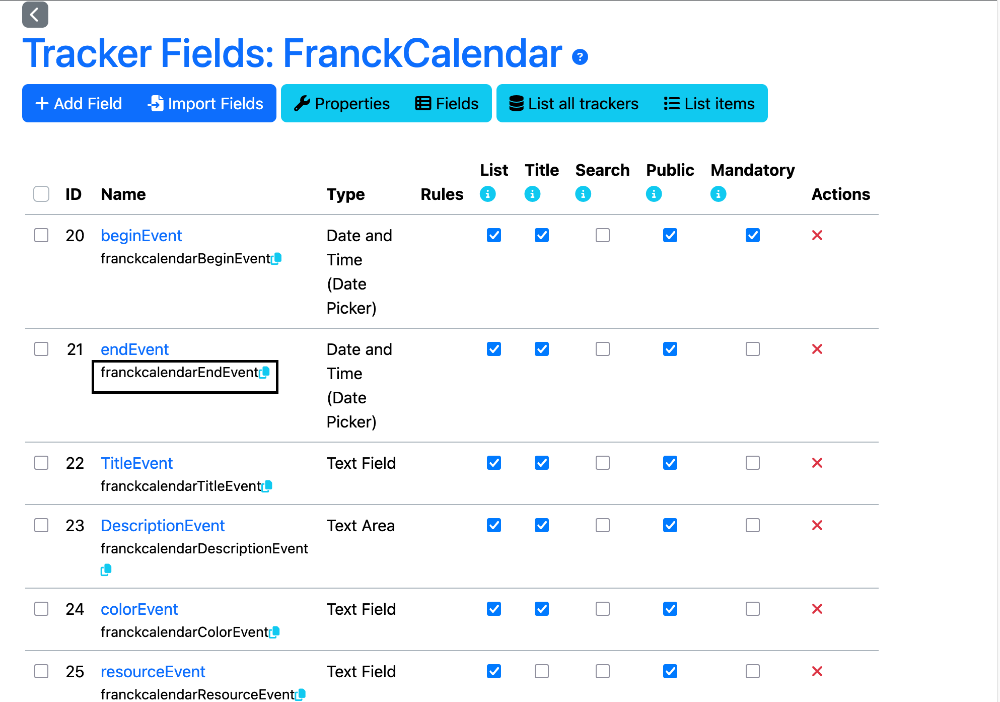Check Title checkbox for resourceEvent row
The width and height of the screenshot is (1000, 702).
[541, 671]
